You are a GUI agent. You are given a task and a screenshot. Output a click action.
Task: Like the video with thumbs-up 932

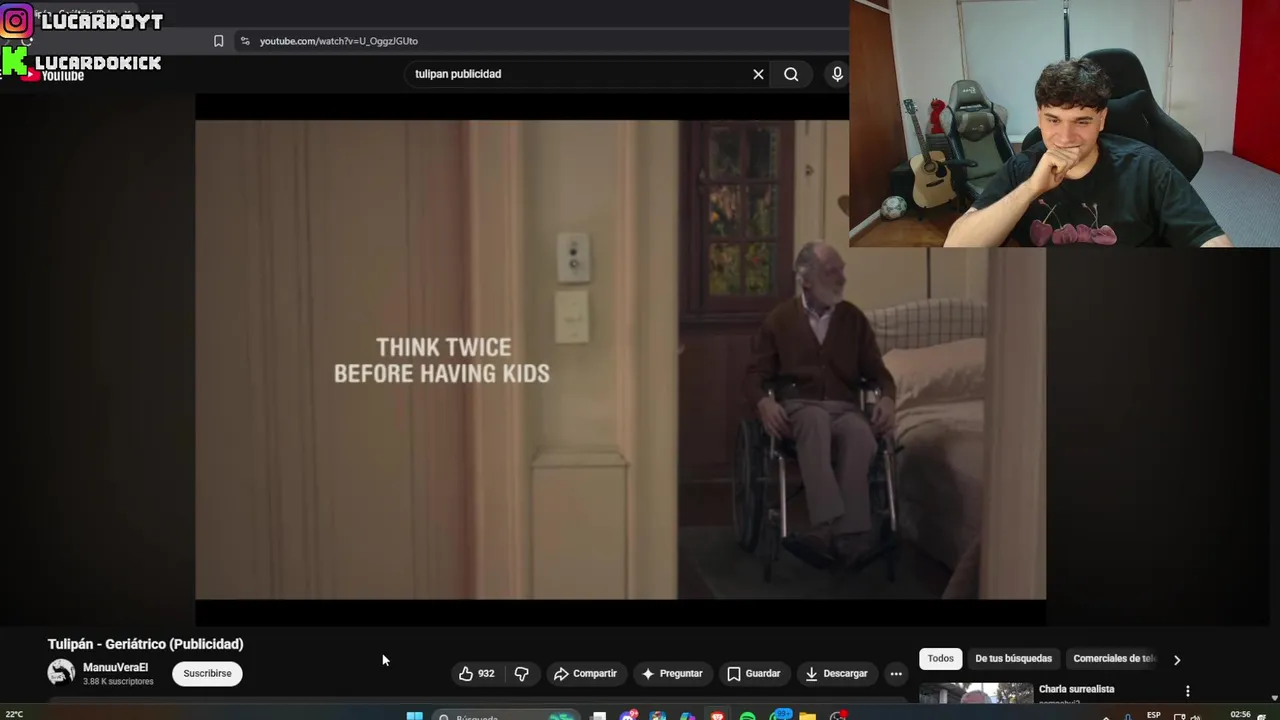point(476,674)
